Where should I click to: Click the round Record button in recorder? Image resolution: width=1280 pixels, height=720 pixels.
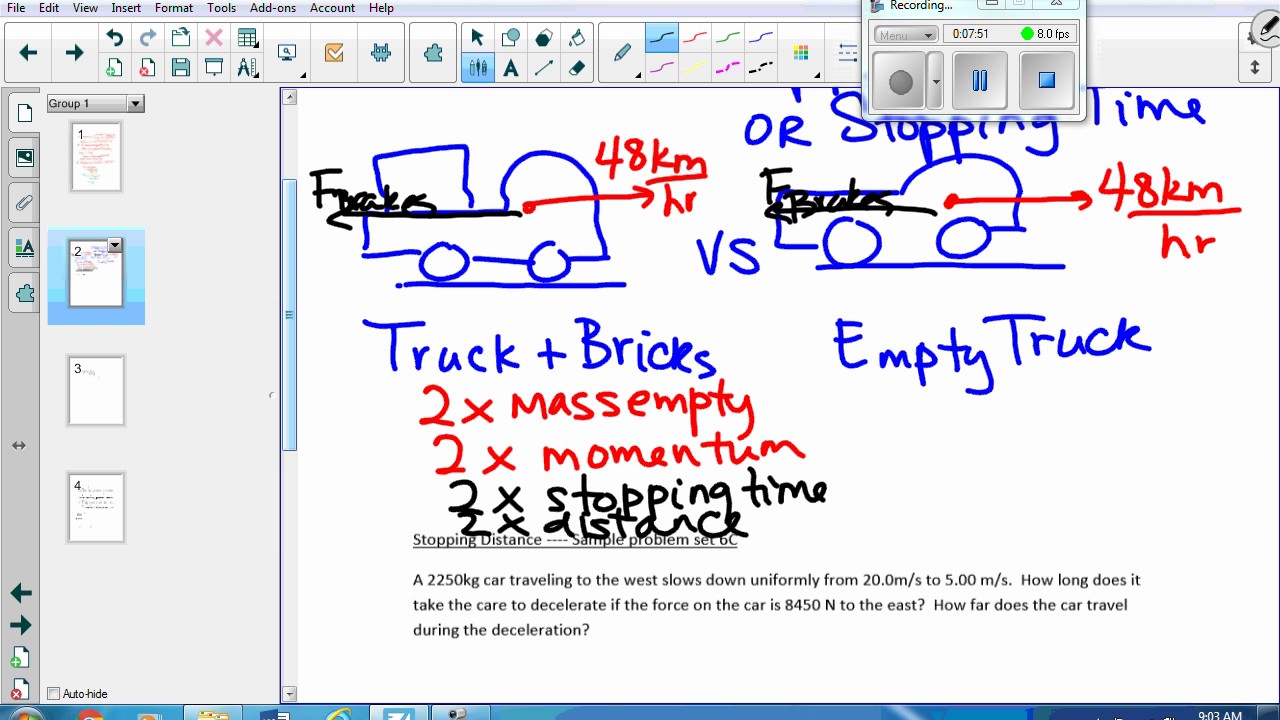point(901,82)
